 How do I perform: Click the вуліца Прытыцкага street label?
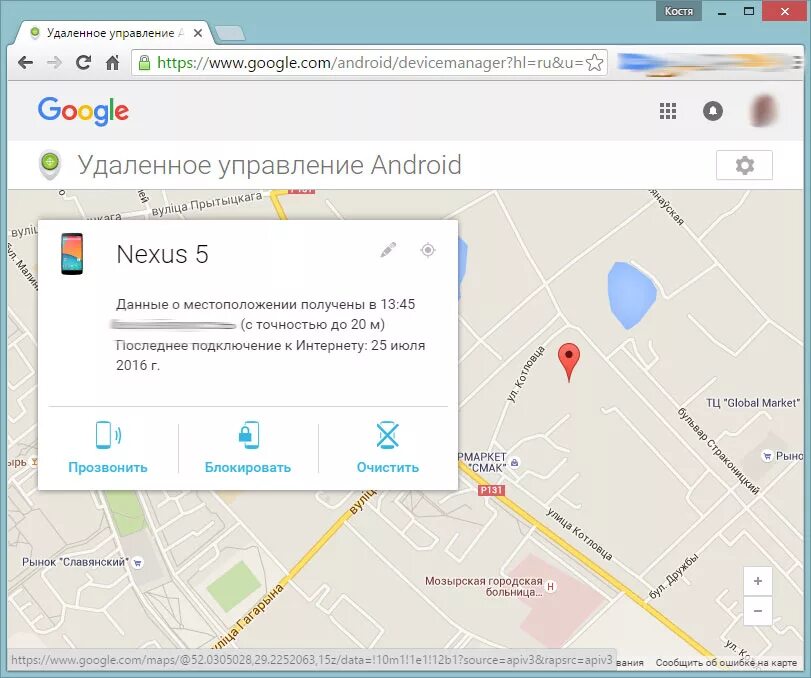coord(207,205)
